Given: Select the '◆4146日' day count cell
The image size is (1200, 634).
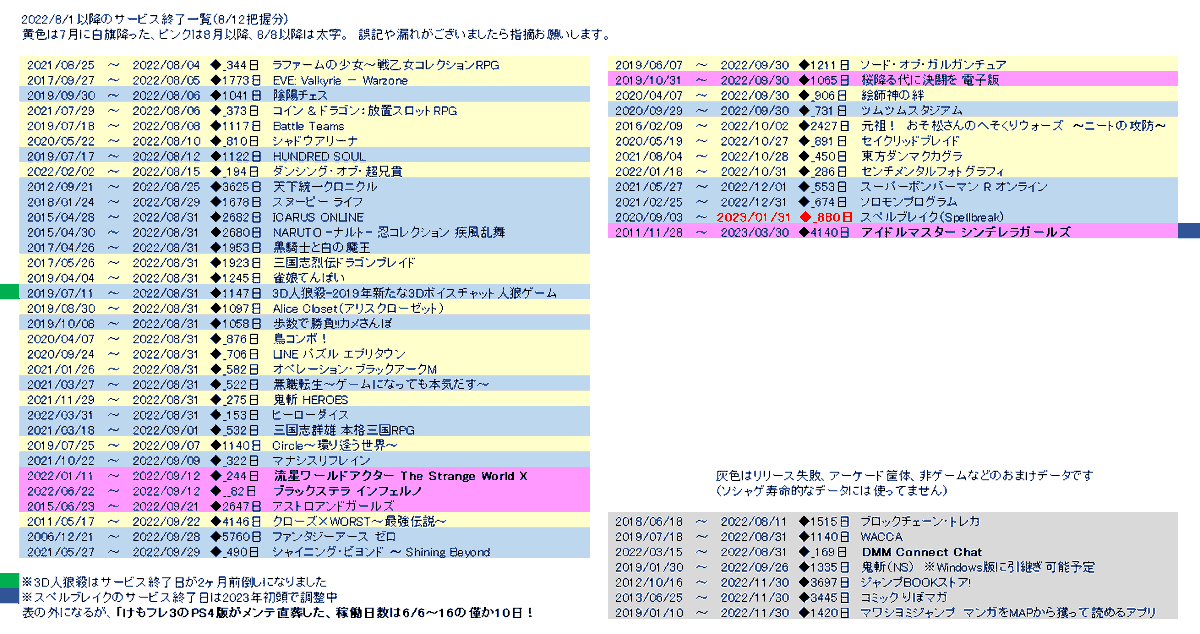Looking at the screenshot, I should tap(234, 521).
